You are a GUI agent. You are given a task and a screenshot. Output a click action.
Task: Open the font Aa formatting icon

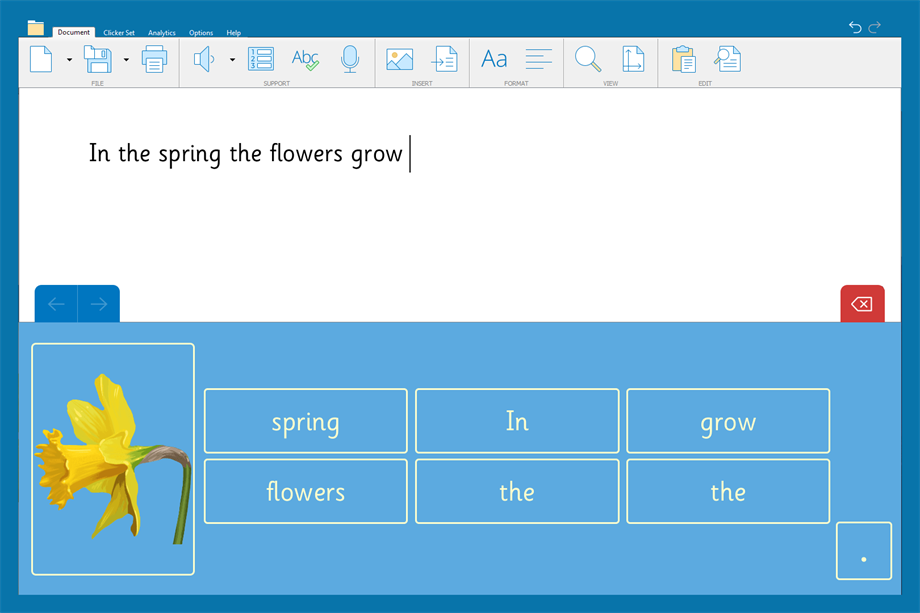pyautogui.click(x=494, y=60)
